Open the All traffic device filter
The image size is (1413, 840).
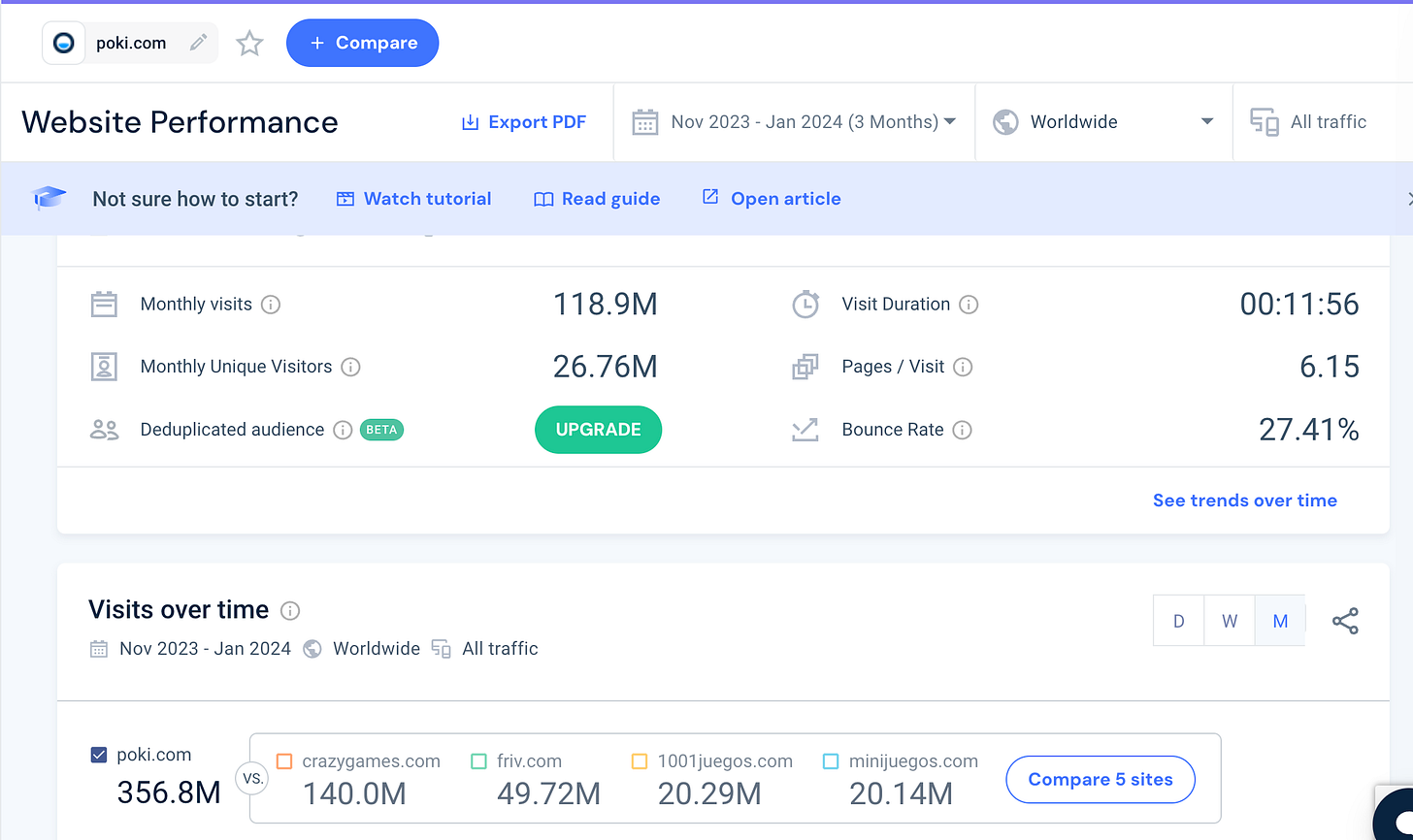(x=1322, y=122)
